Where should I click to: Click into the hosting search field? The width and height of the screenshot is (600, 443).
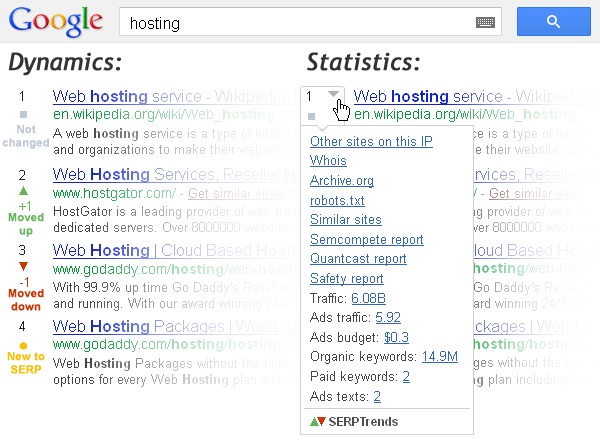point(298,22)
